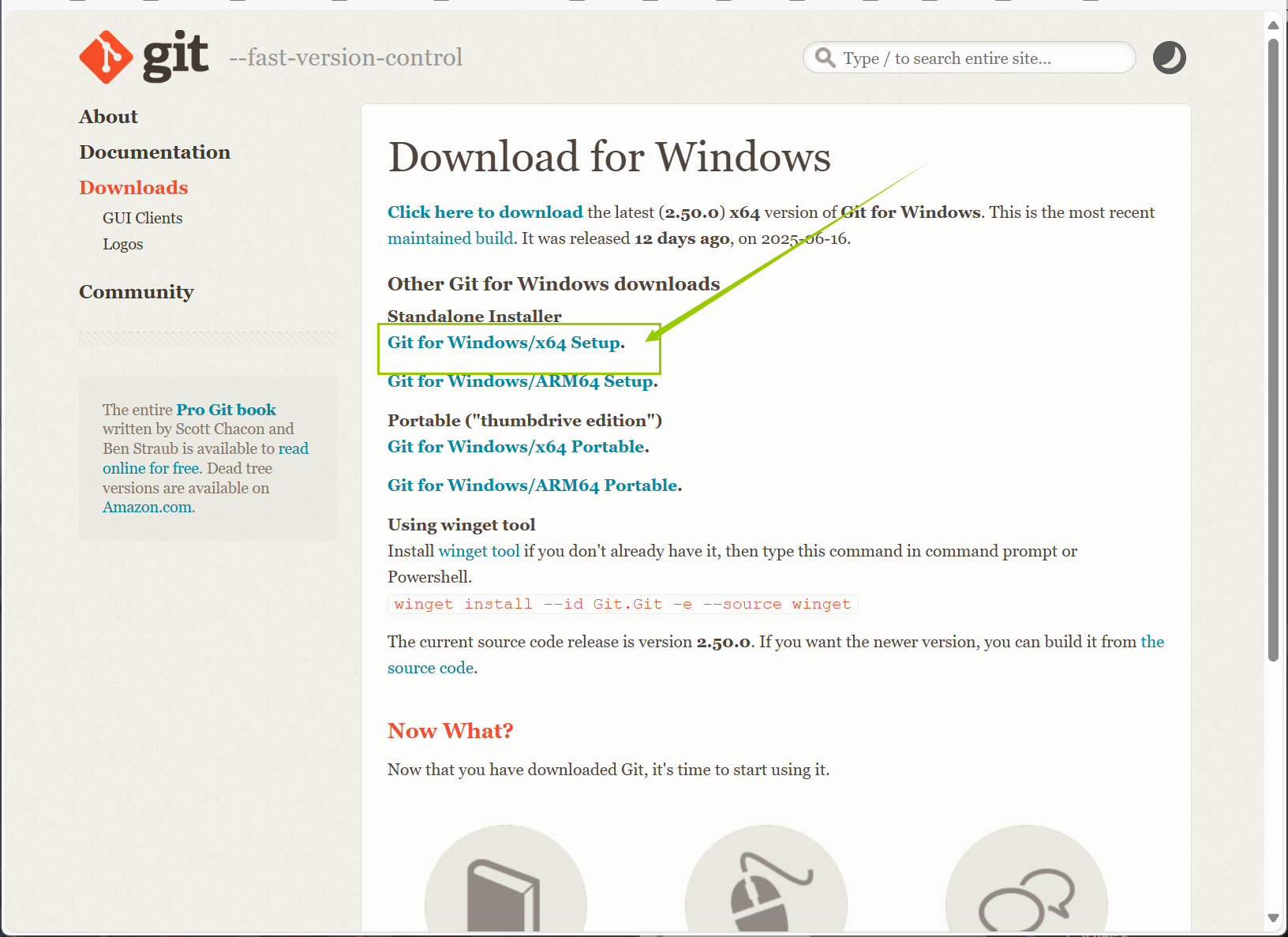Open the Pro Git book link

coord(226,410)
